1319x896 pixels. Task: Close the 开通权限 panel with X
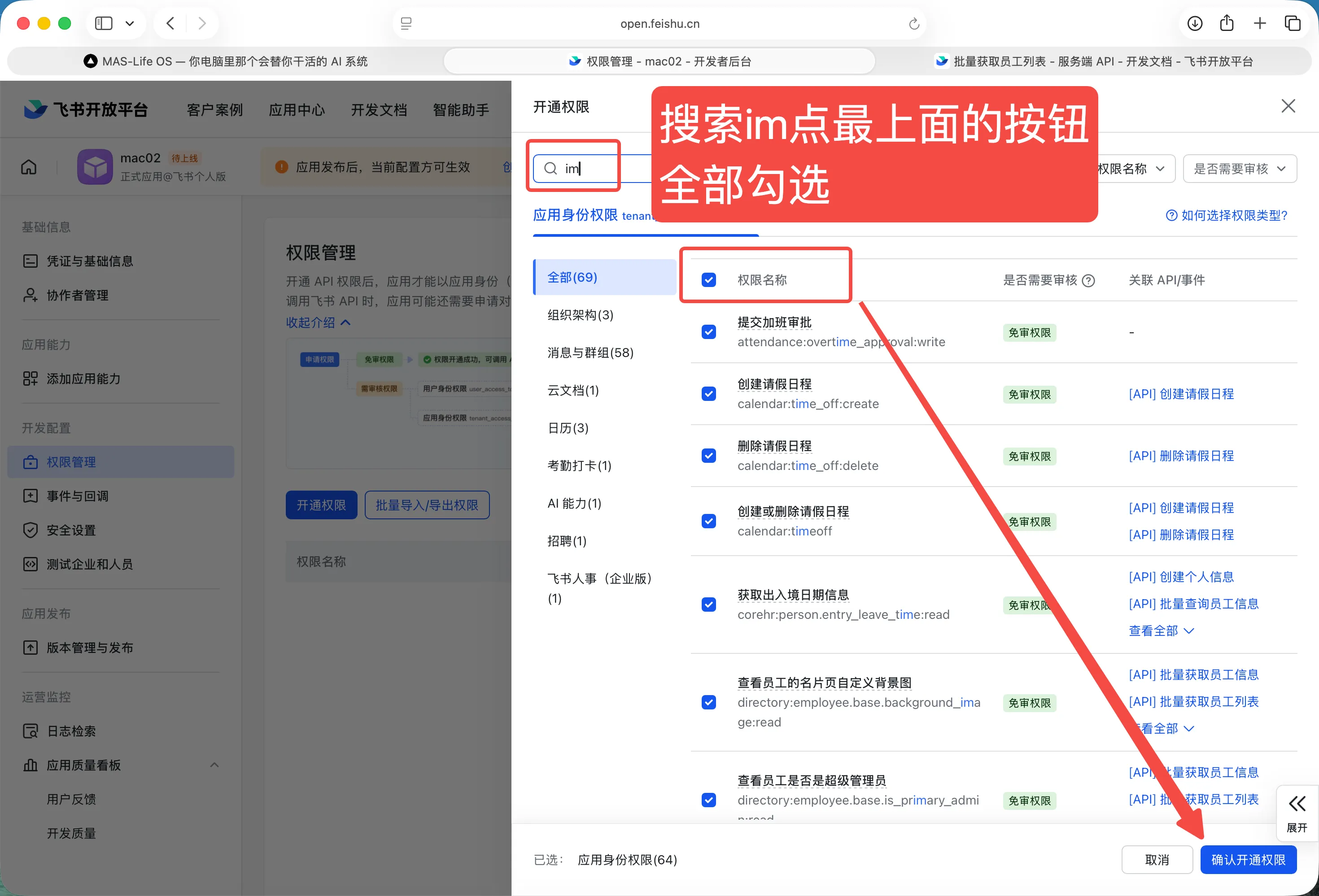[x=1288, y=106]
